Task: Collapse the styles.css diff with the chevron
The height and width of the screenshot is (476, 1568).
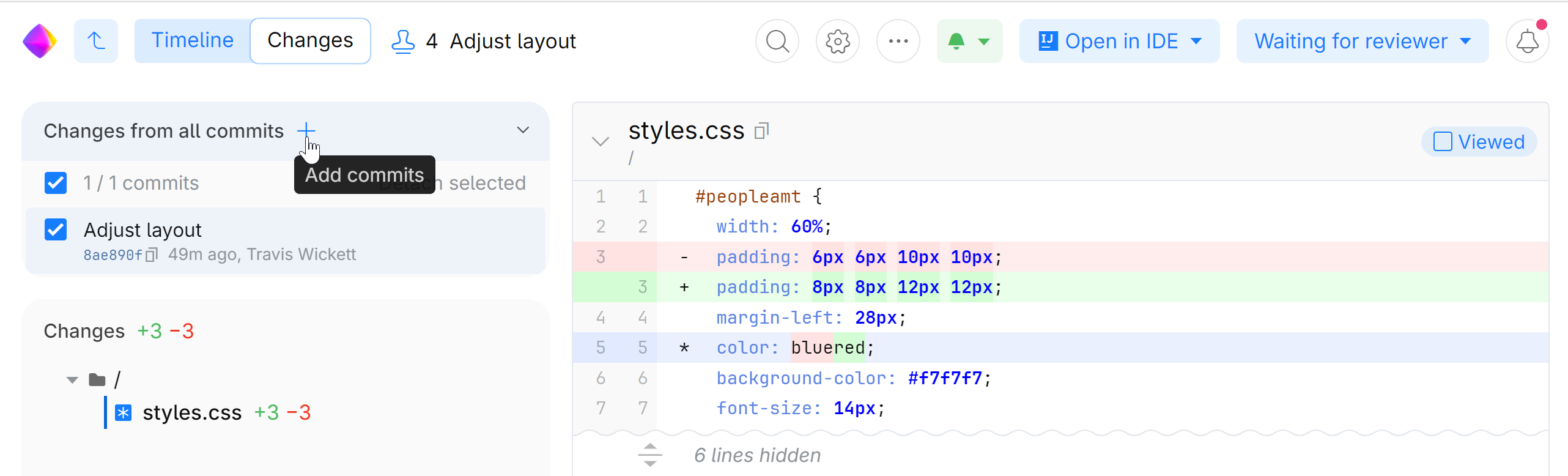Action: [x=601, y=142]
